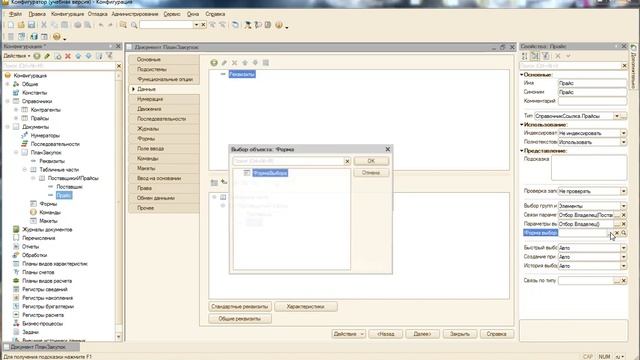This screenshot has width=640, height=360.
Task: Click the <Назад button
Action: pos(385,334)
